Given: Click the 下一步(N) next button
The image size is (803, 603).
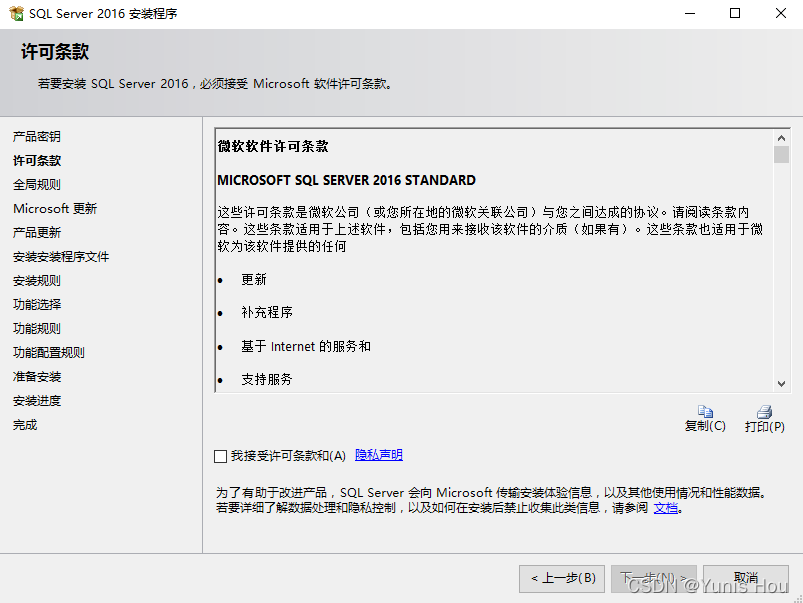Looking at the screenshot, I should click(653, 579).
